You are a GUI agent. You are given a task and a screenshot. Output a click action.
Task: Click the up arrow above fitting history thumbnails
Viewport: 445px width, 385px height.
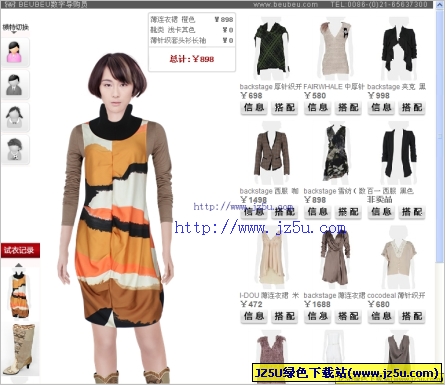pos(19,265)
